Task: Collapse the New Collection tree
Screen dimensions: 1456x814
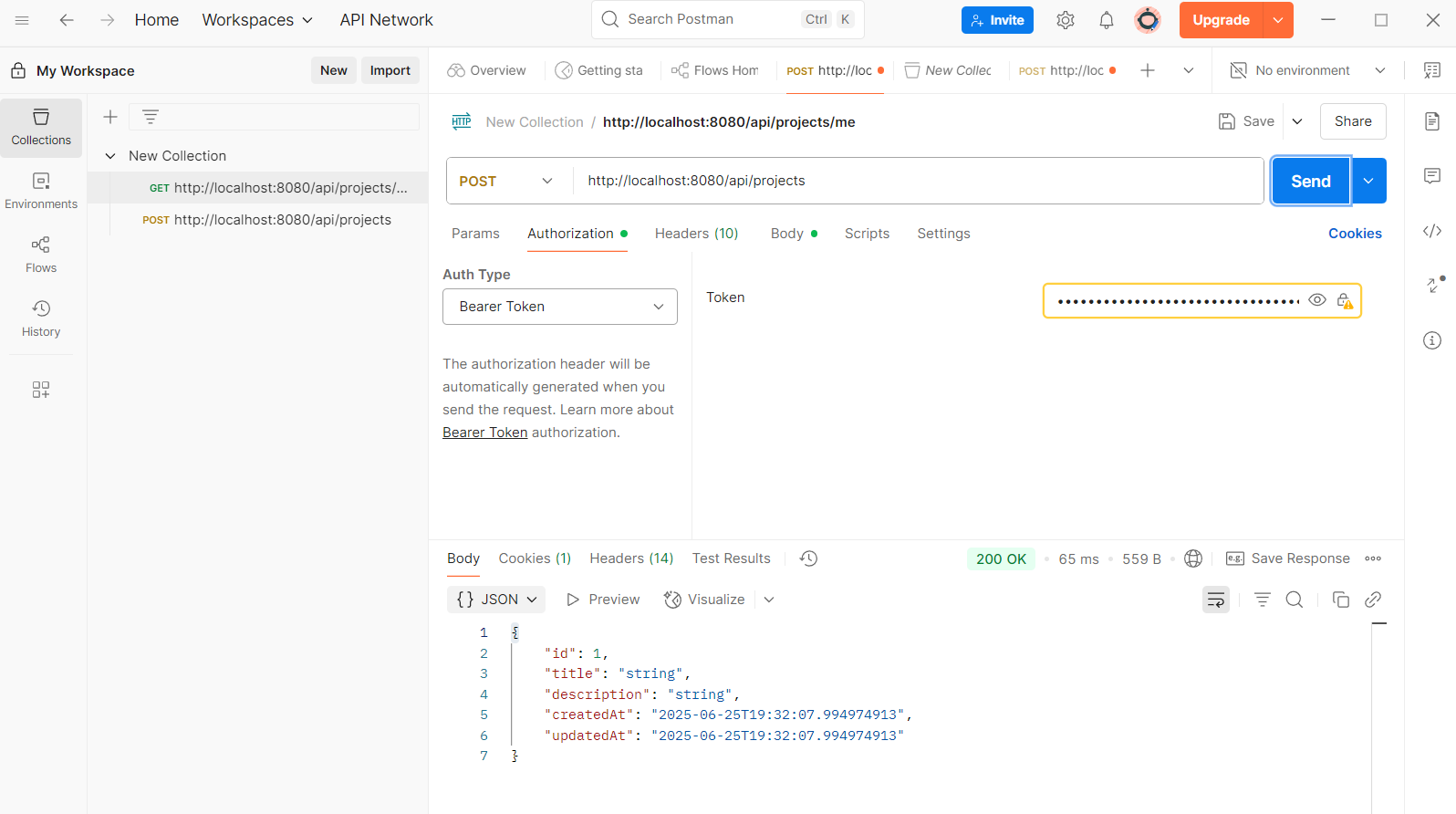Action: click(x=110, y=156)
